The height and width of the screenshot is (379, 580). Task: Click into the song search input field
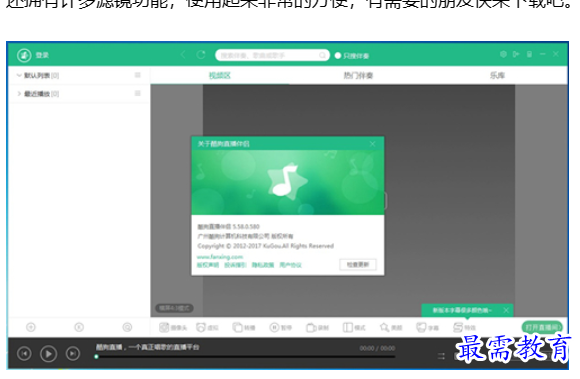tap(272, 55)
